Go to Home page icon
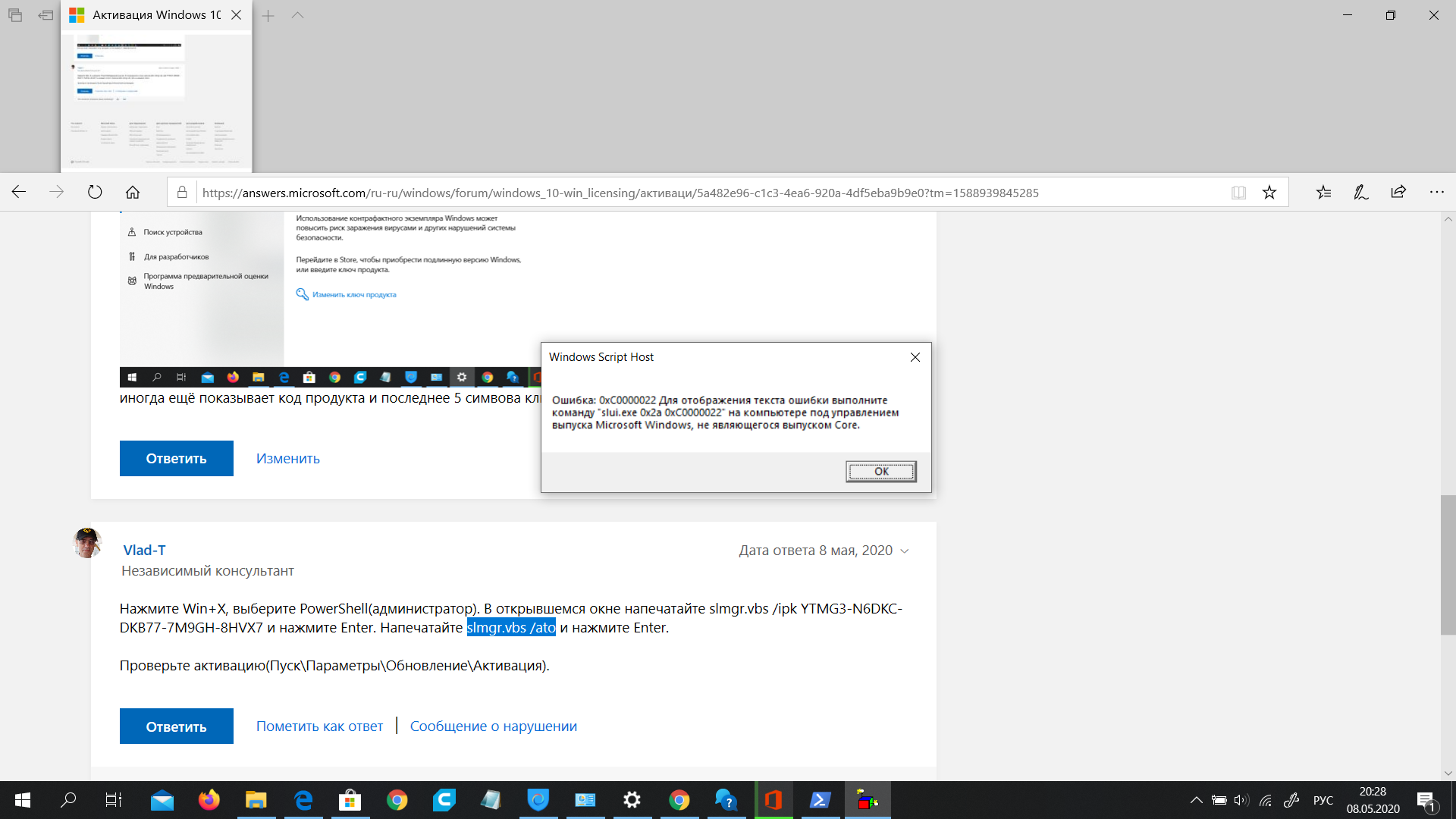This screenshot has height=819, width=1456. point(133,192)
